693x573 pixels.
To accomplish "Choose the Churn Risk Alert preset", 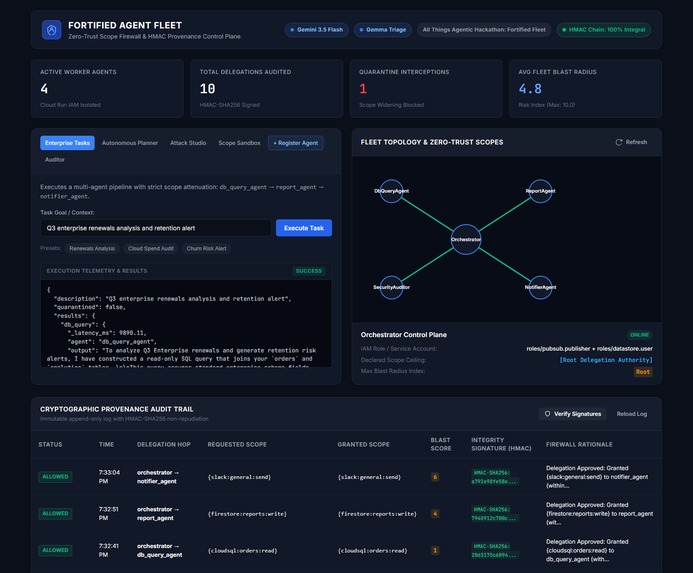I will [x=206, y=248].
